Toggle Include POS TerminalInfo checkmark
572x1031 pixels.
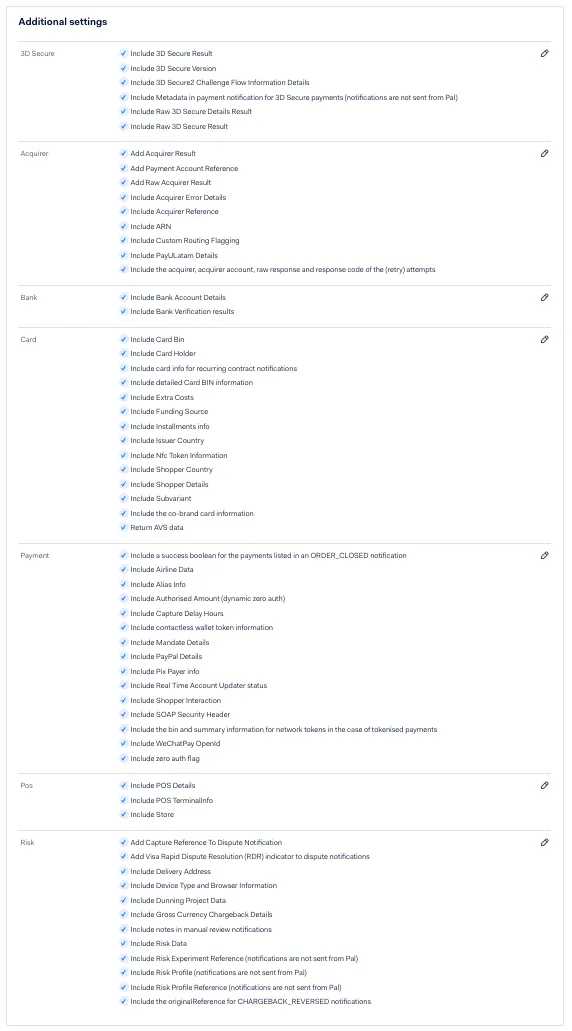click(123, 800)
